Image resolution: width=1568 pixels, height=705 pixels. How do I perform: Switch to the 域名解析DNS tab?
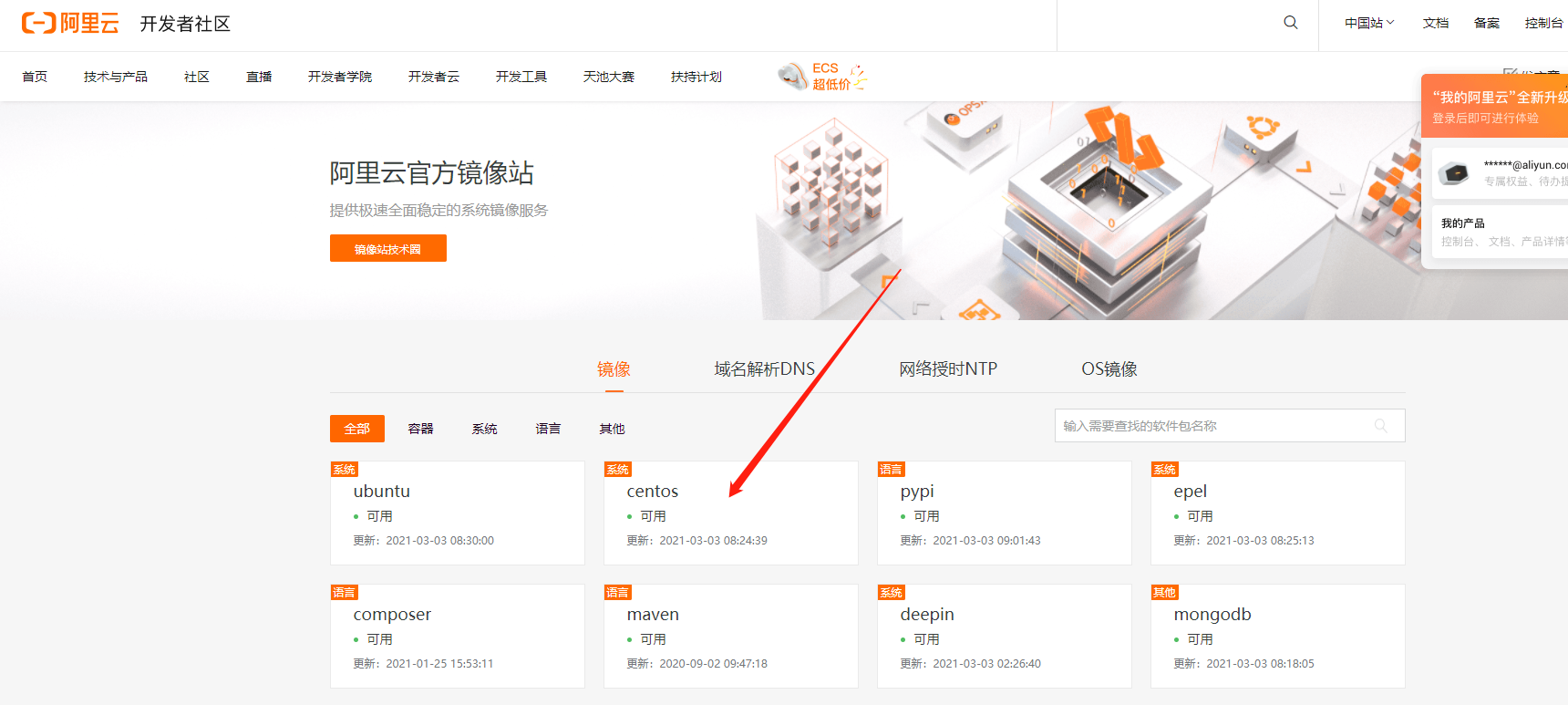tap(764, 369)
